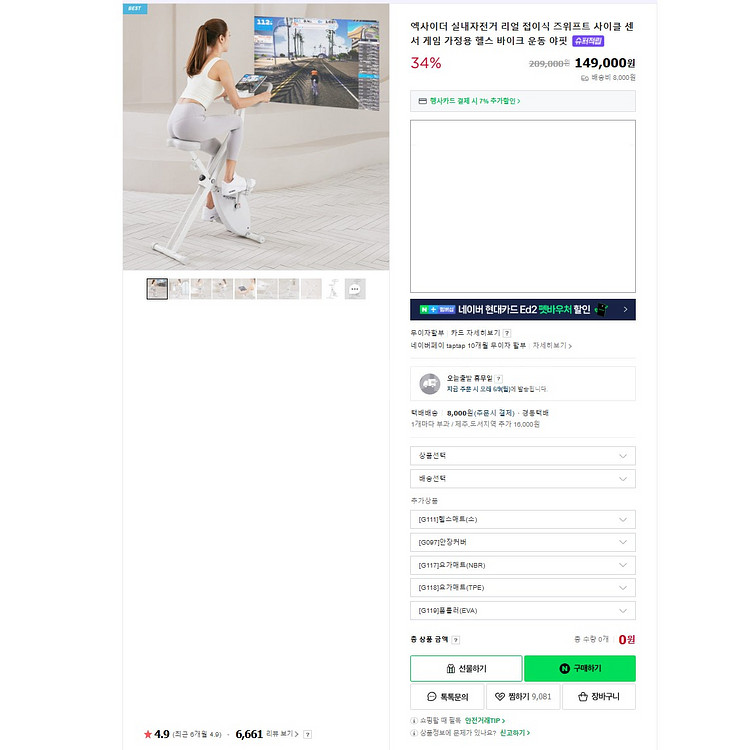Screen dimensions: 750x750
Task: Open 리뷰 보기 reviews link
Action: pos(282,734)
